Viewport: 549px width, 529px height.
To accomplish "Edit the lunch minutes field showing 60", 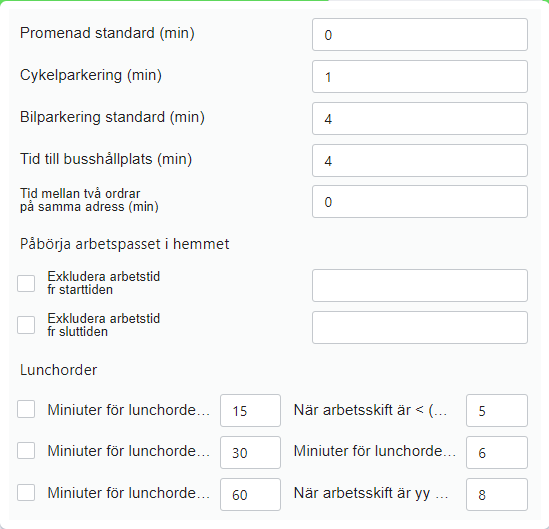I will pos(250,495).
